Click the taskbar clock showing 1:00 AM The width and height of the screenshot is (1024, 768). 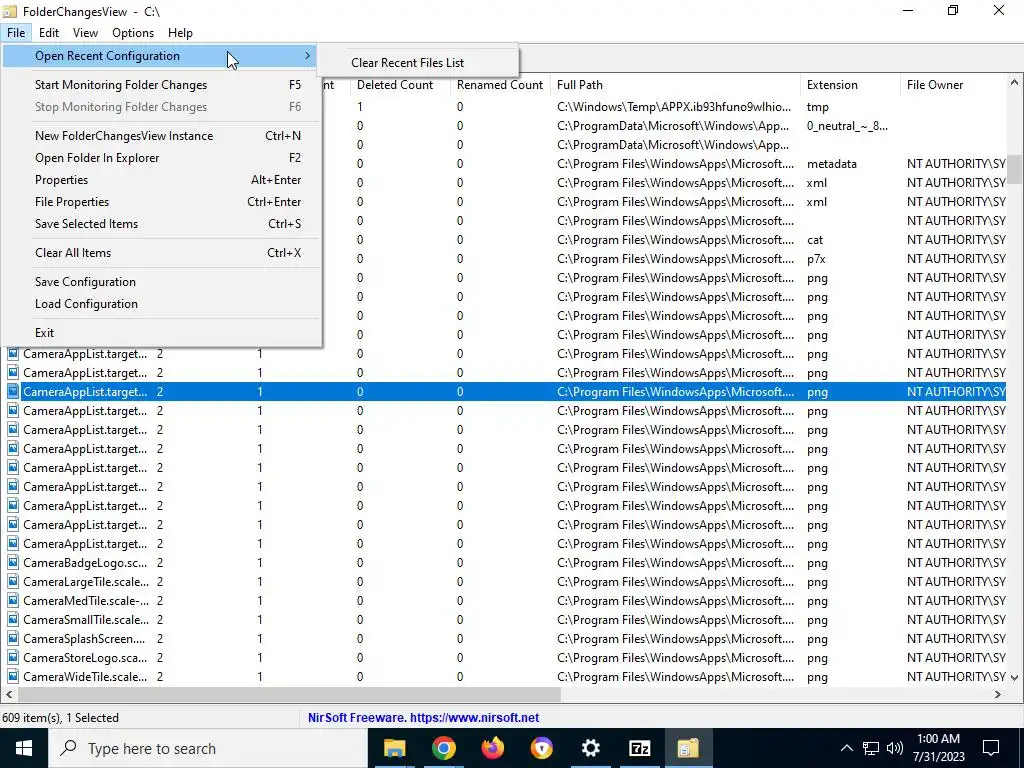pos(938,748)
